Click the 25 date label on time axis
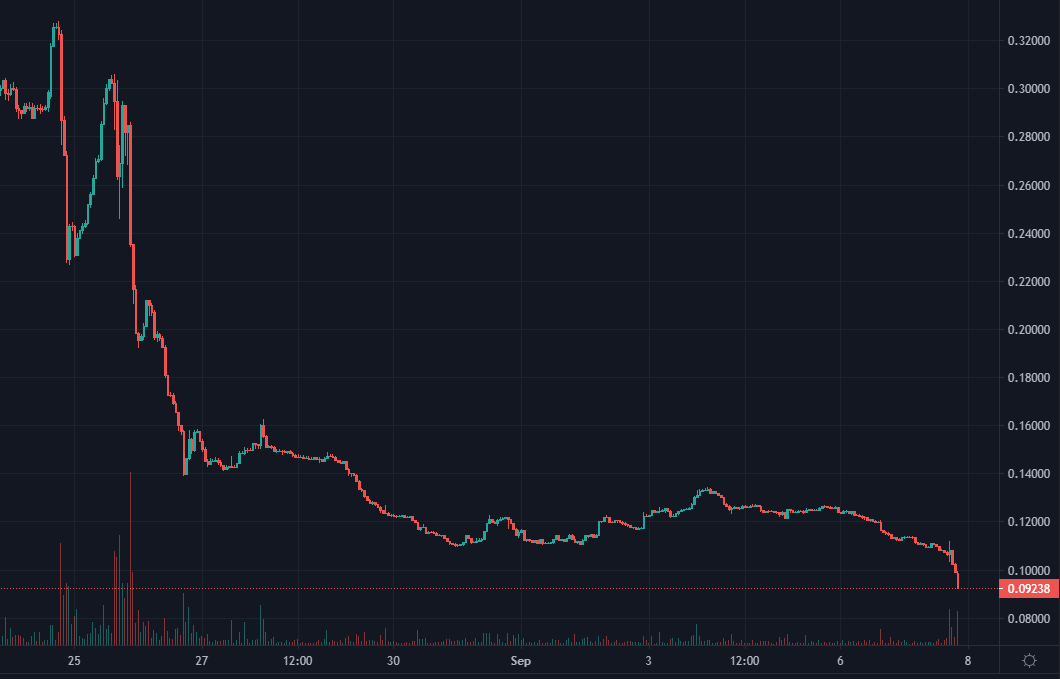Image resolution: width=1060 pixels, height=679 pixels. [74, 661]
